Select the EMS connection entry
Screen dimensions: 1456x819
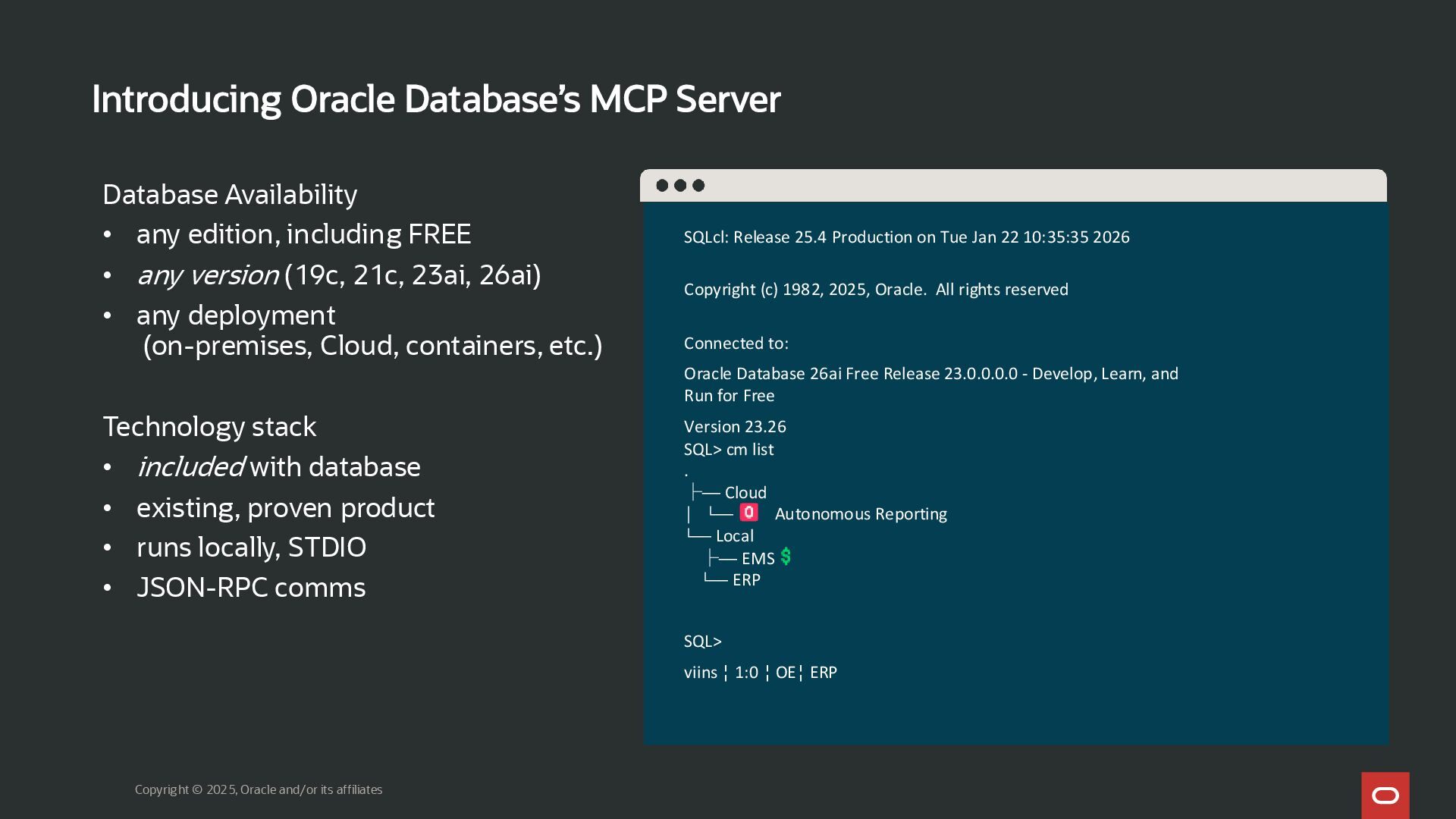point(758,559)
